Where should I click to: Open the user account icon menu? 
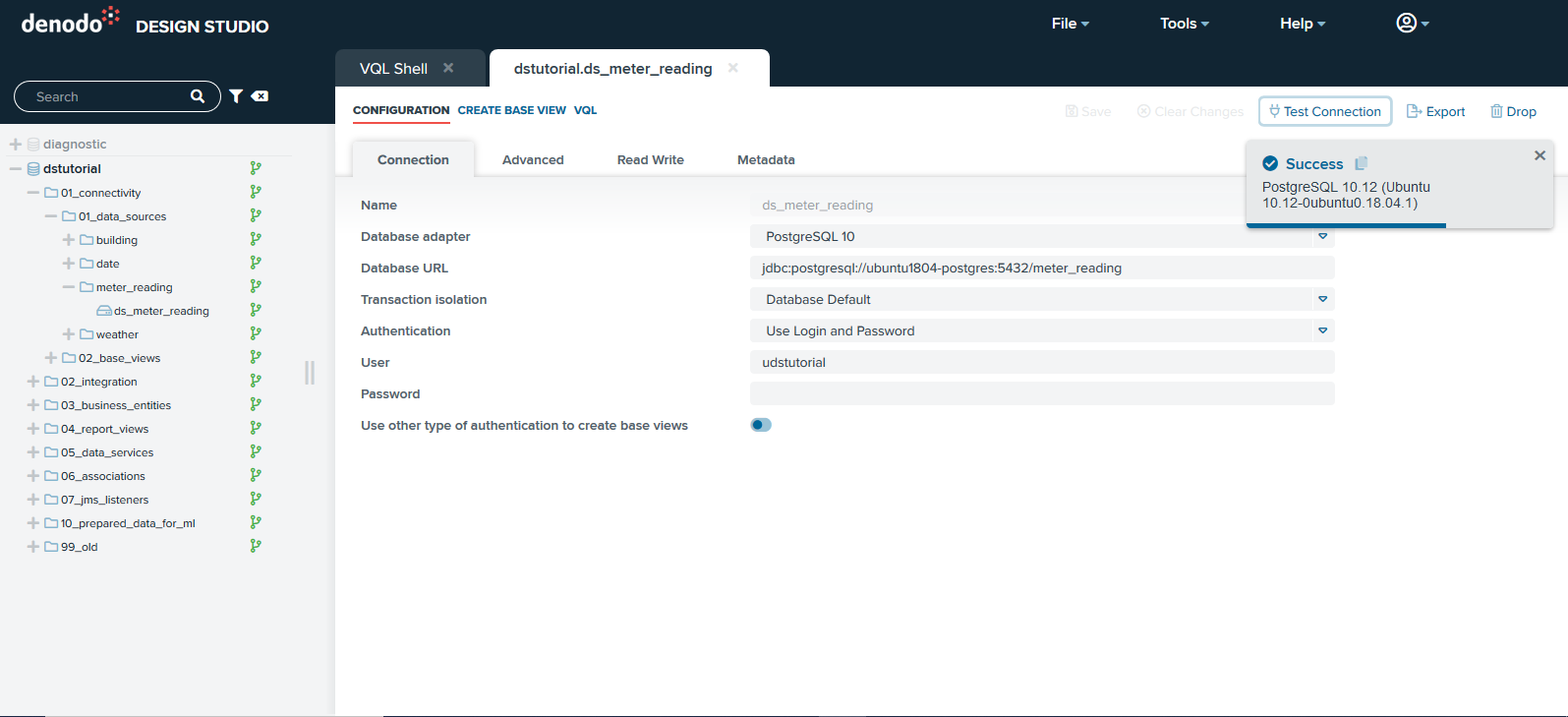click(1412, 23)
